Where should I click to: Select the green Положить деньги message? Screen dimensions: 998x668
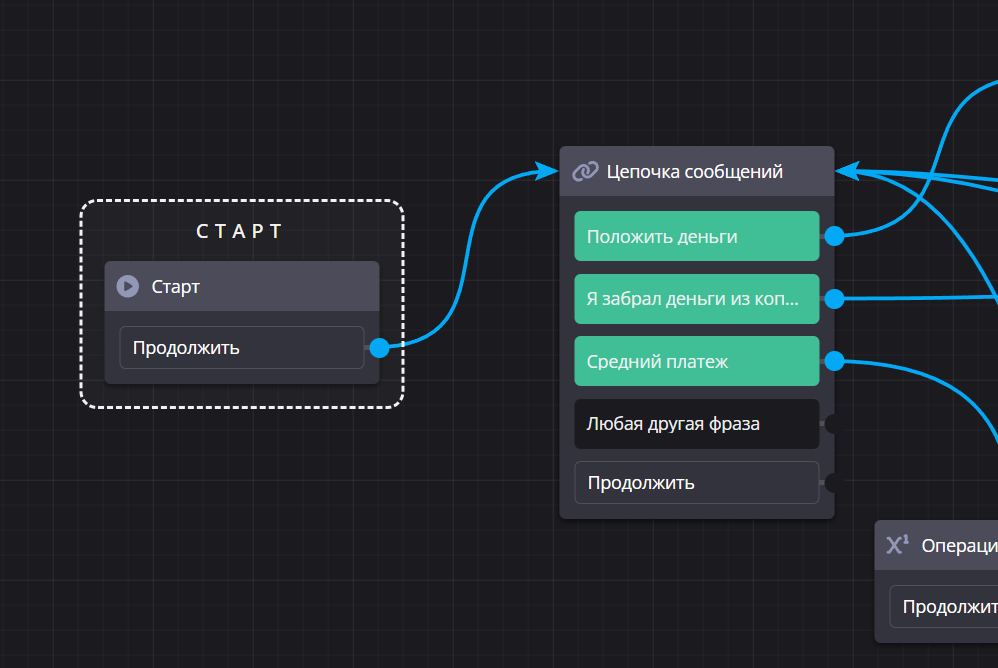coord(696,236)
